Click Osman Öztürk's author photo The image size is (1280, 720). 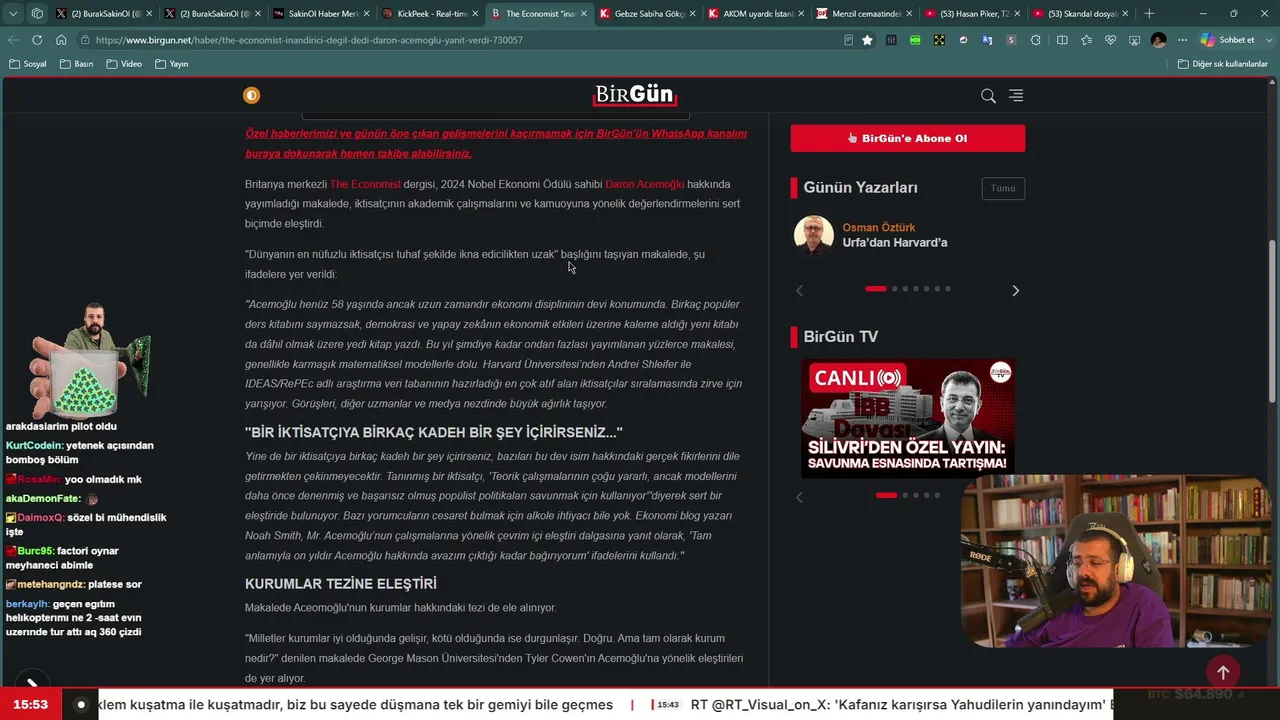click(x=814, y=235)
